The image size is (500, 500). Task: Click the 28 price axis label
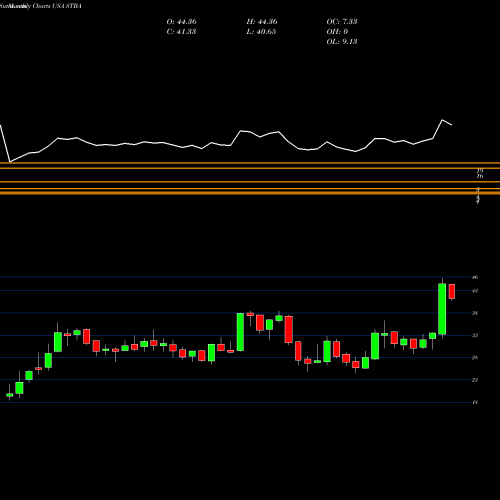[x=475, y=358]
